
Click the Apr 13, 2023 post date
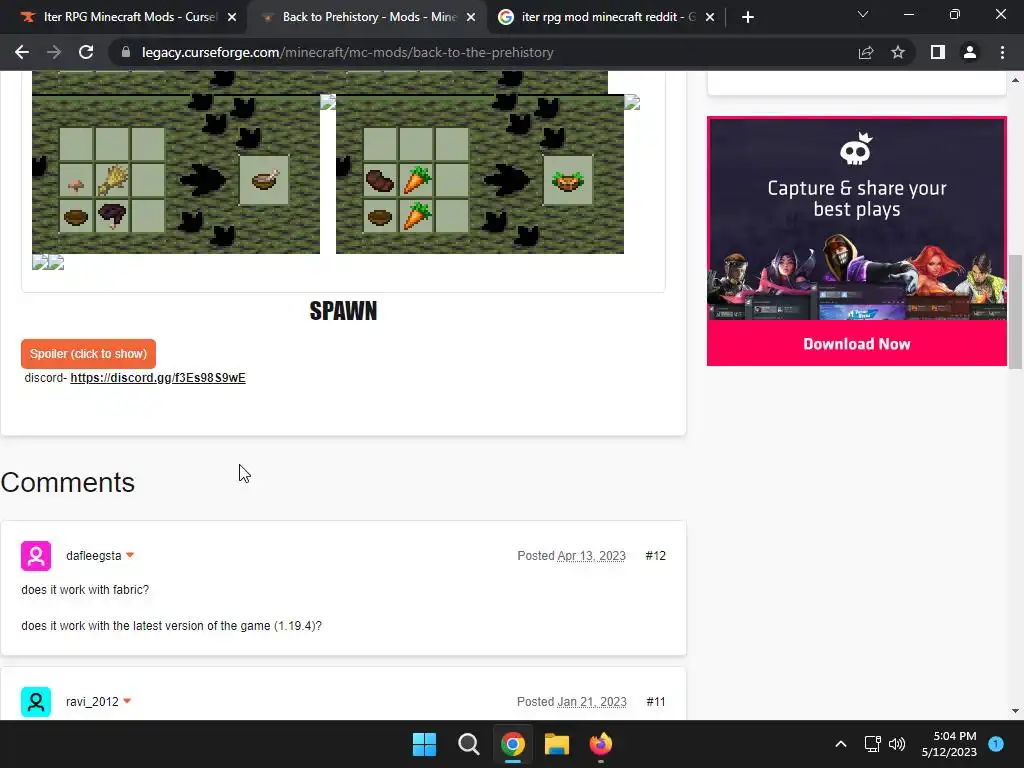pos(591,556)
